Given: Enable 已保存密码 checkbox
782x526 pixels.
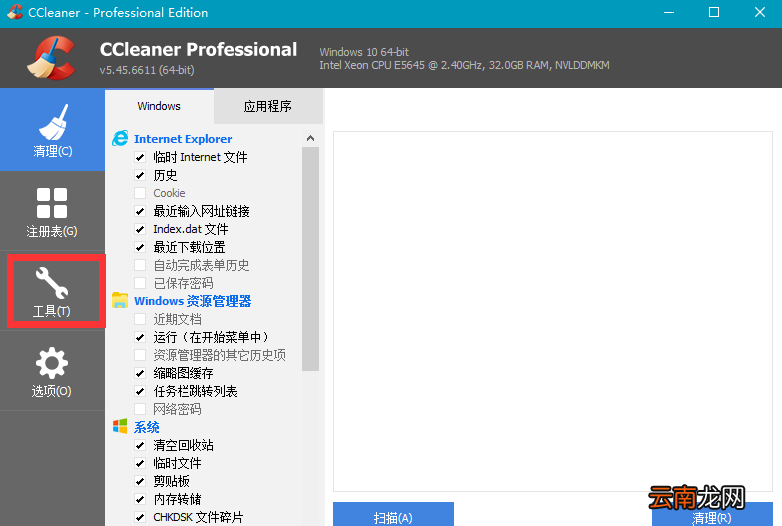Looking at the screenshot, I should (140, 283).
